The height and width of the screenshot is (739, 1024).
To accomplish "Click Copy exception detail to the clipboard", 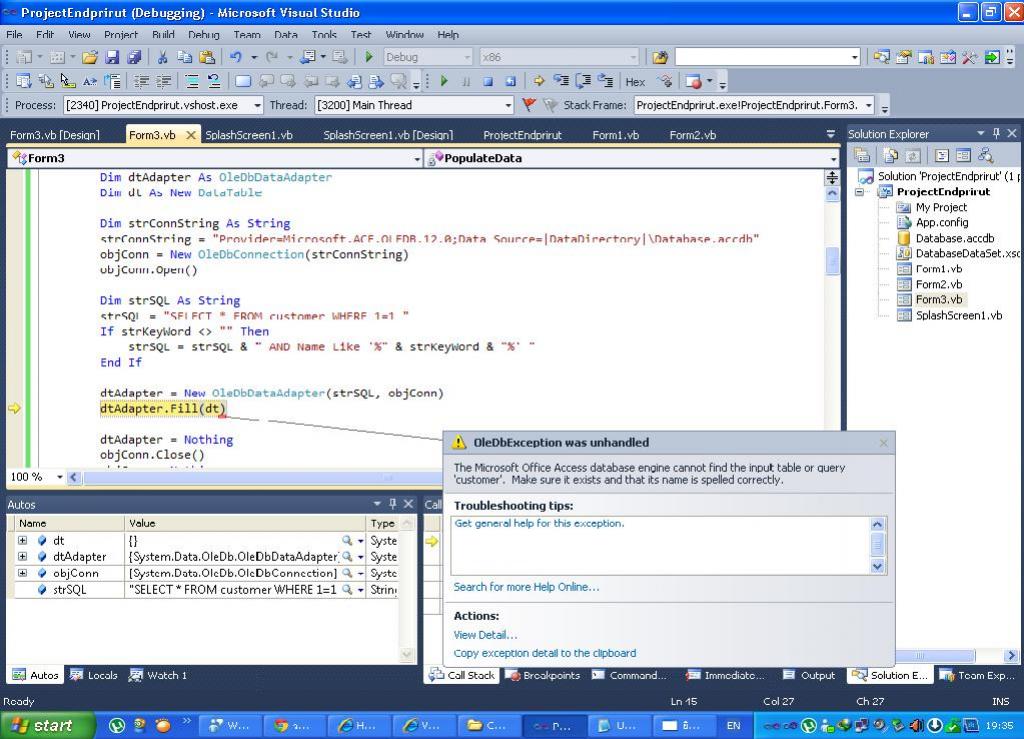I will (x=545, y=653).
